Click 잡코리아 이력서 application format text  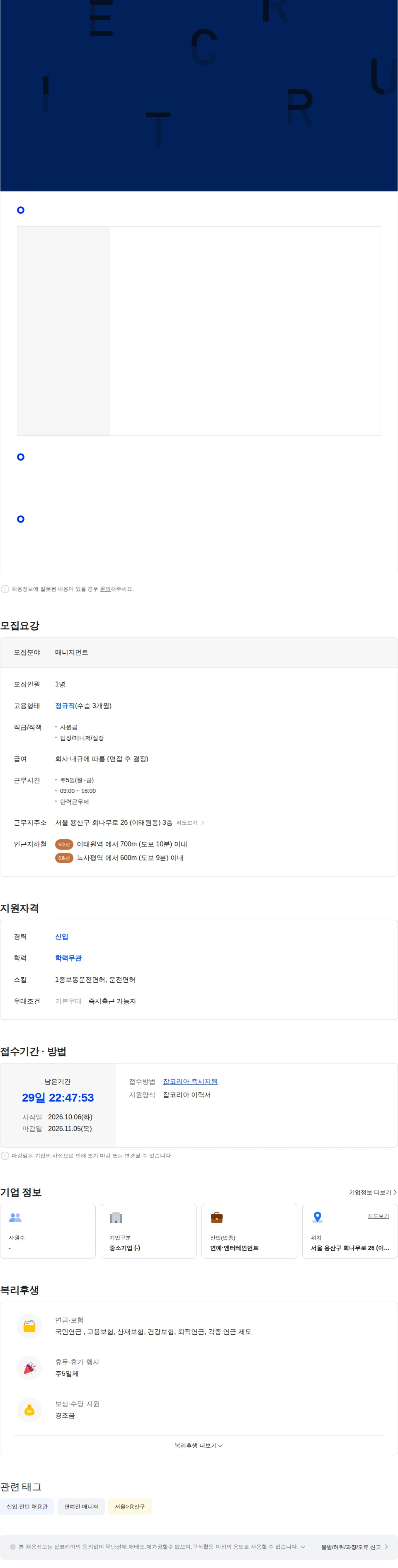coord(187,1094)
